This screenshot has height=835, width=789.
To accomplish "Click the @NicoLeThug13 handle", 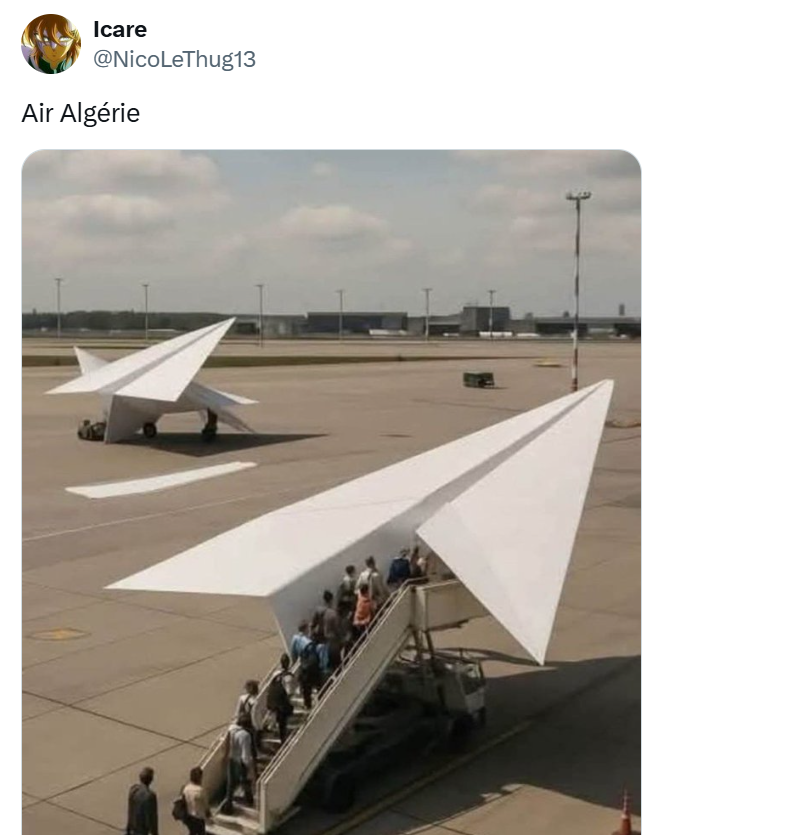I will tap(174, 60).
